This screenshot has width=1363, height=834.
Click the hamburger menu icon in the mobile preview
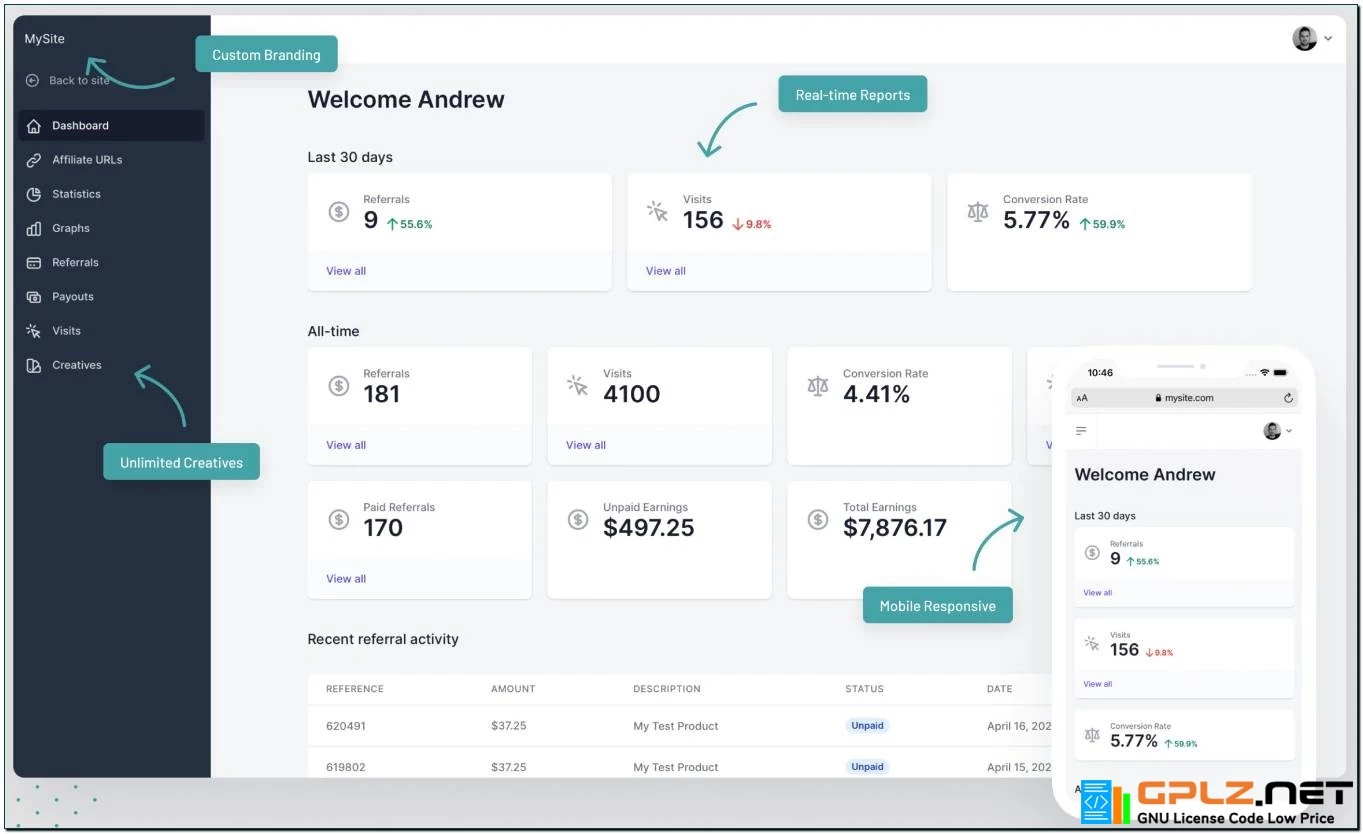click(x=1081, y=430)
